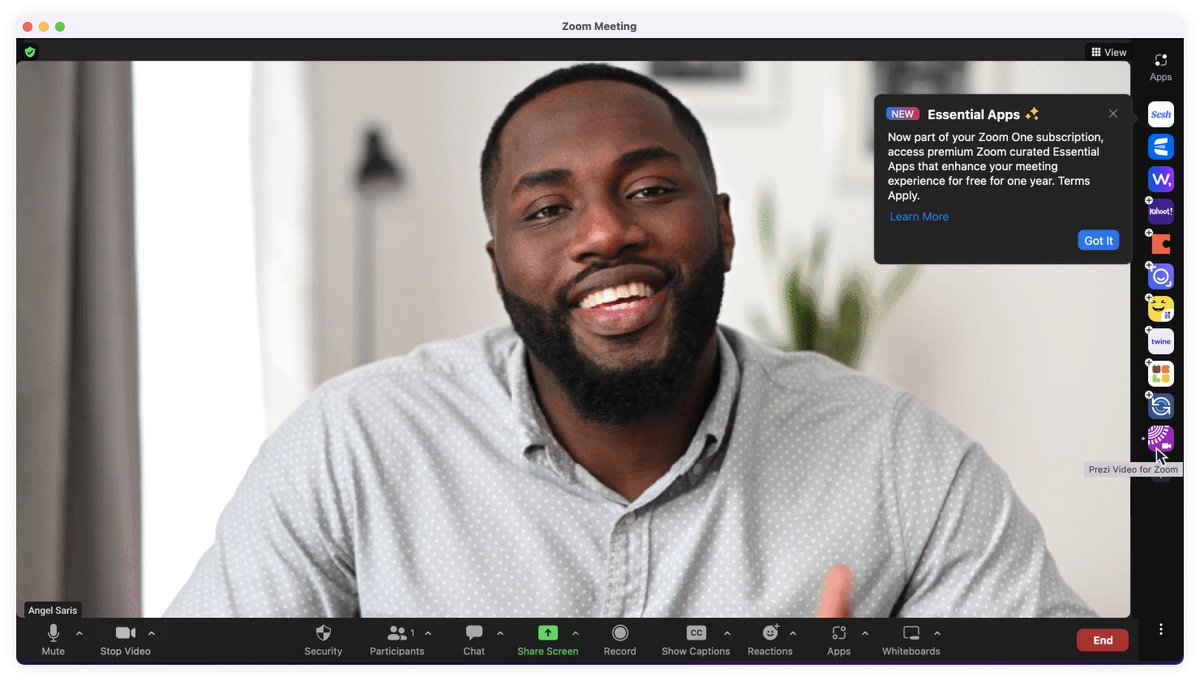Image resolution: width=1200 pixels, height=681 pixels.
Task: Click the Apps icon atop the sidebar
Action: pyautogui.click(x=1160, y=67)
